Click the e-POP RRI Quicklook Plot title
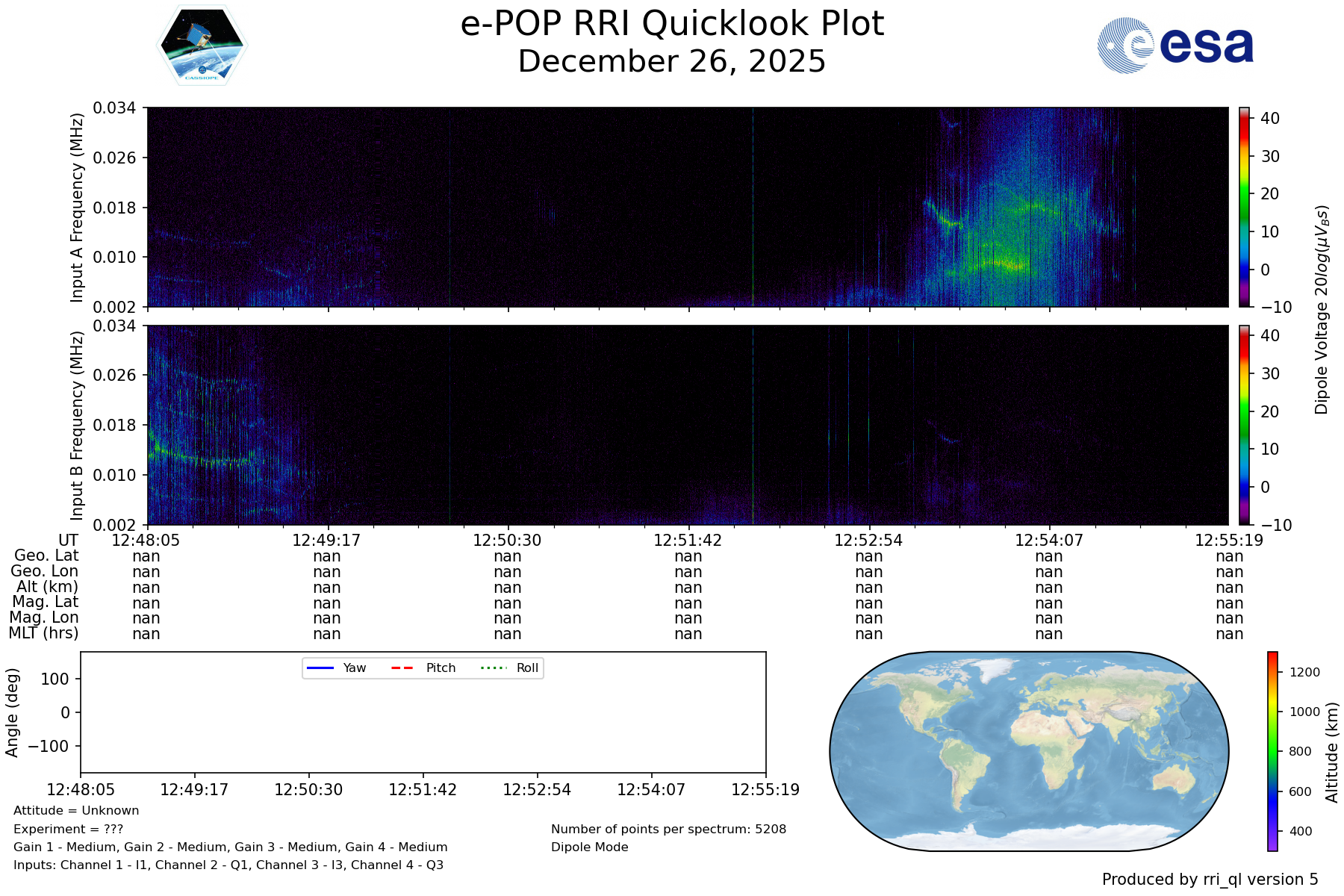This screenshot has width=1344, height=896. (x=672, y=24)
